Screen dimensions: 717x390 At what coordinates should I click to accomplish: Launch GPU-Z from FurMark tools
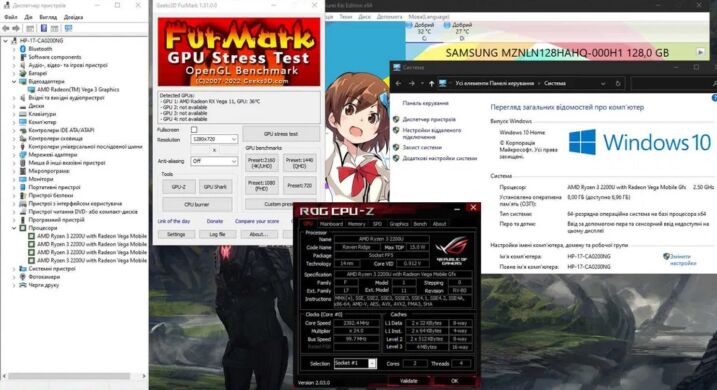179,187
